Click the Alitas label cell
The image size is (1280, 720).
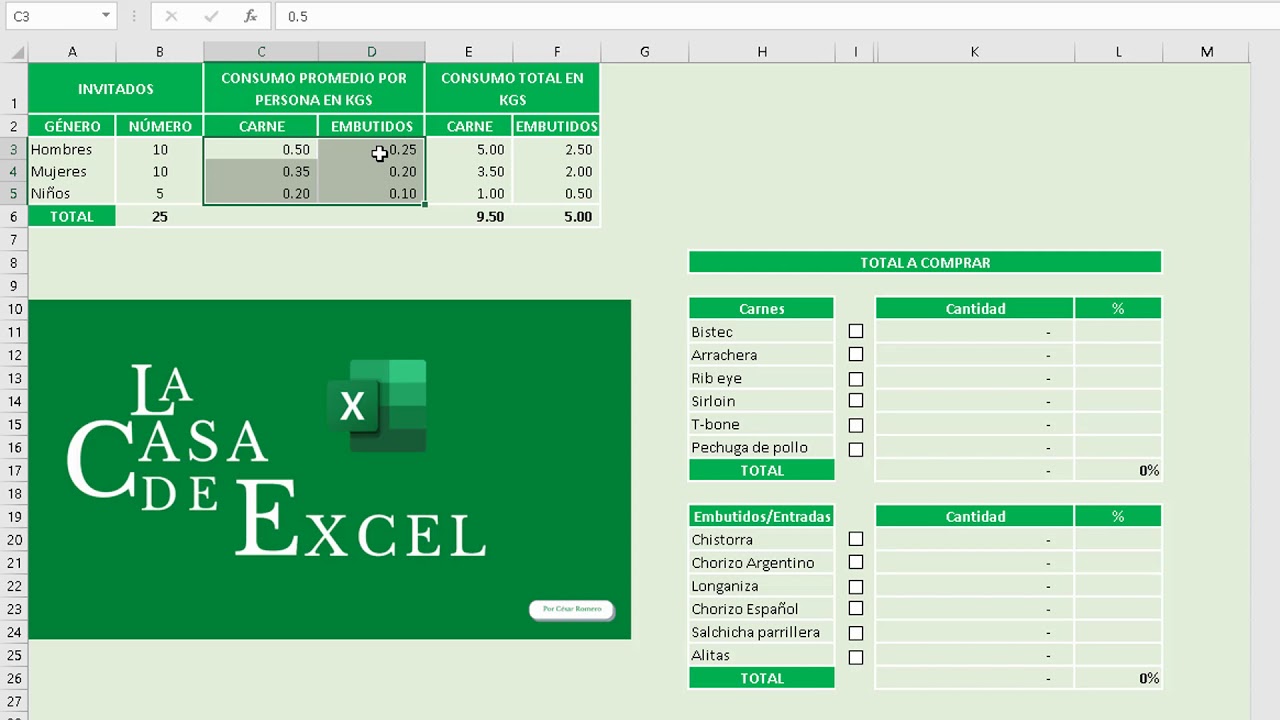point(761,655)
